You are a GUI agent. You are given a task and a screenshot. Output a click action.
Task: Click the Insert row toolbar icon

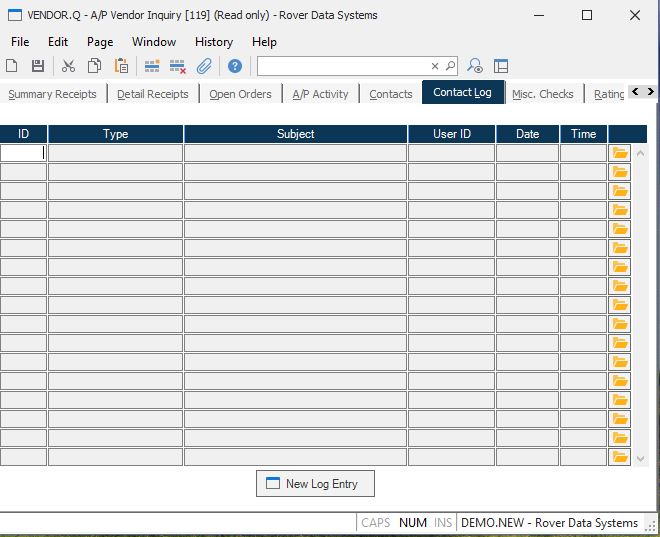tap(152, 66)
